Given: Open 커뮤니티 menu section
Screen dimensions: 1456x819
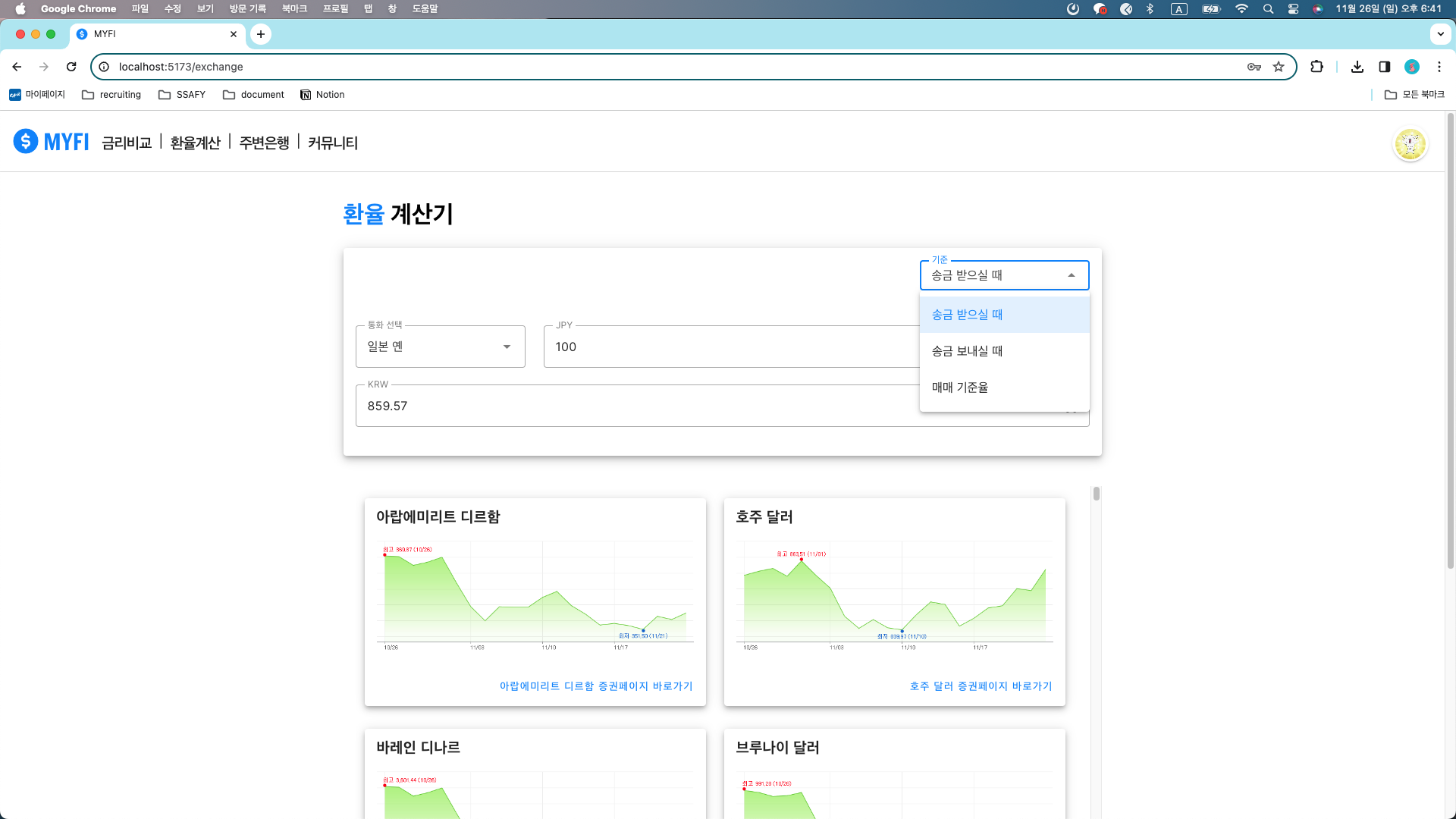Looking at the screenshot, I should pyautogui.click(x=332, y=142).
